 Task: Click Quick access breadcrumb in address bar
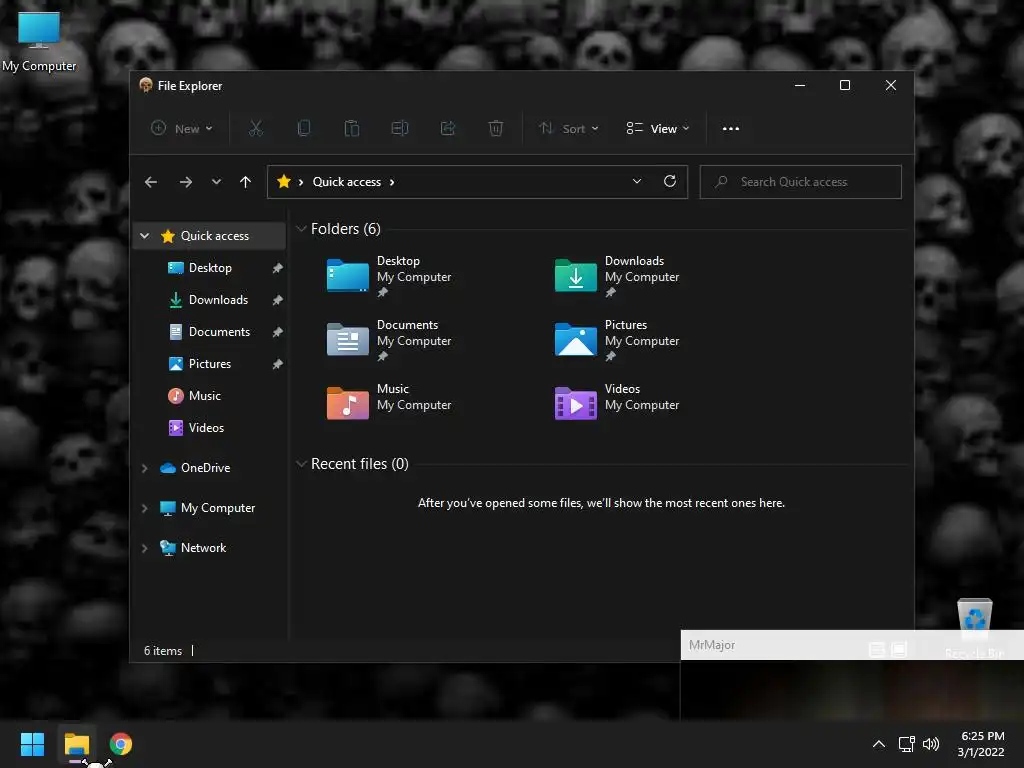tap(347, 182)
